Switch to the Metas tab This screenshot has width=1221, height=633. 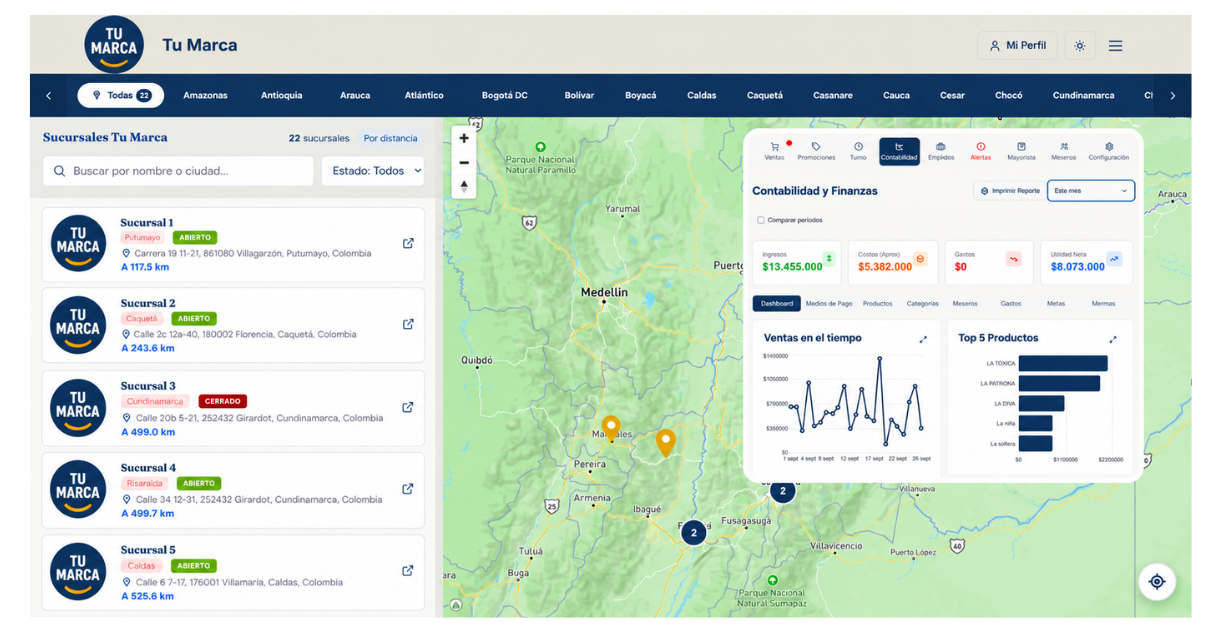(x=1056, y=303)
